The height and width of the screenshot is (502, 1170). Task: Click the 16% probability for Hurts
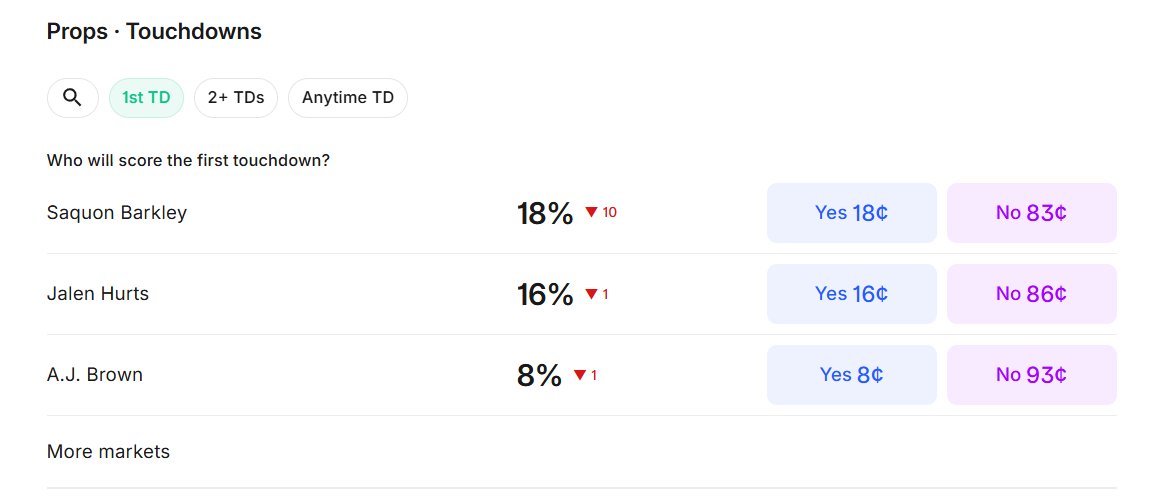(x=545, y=295)
